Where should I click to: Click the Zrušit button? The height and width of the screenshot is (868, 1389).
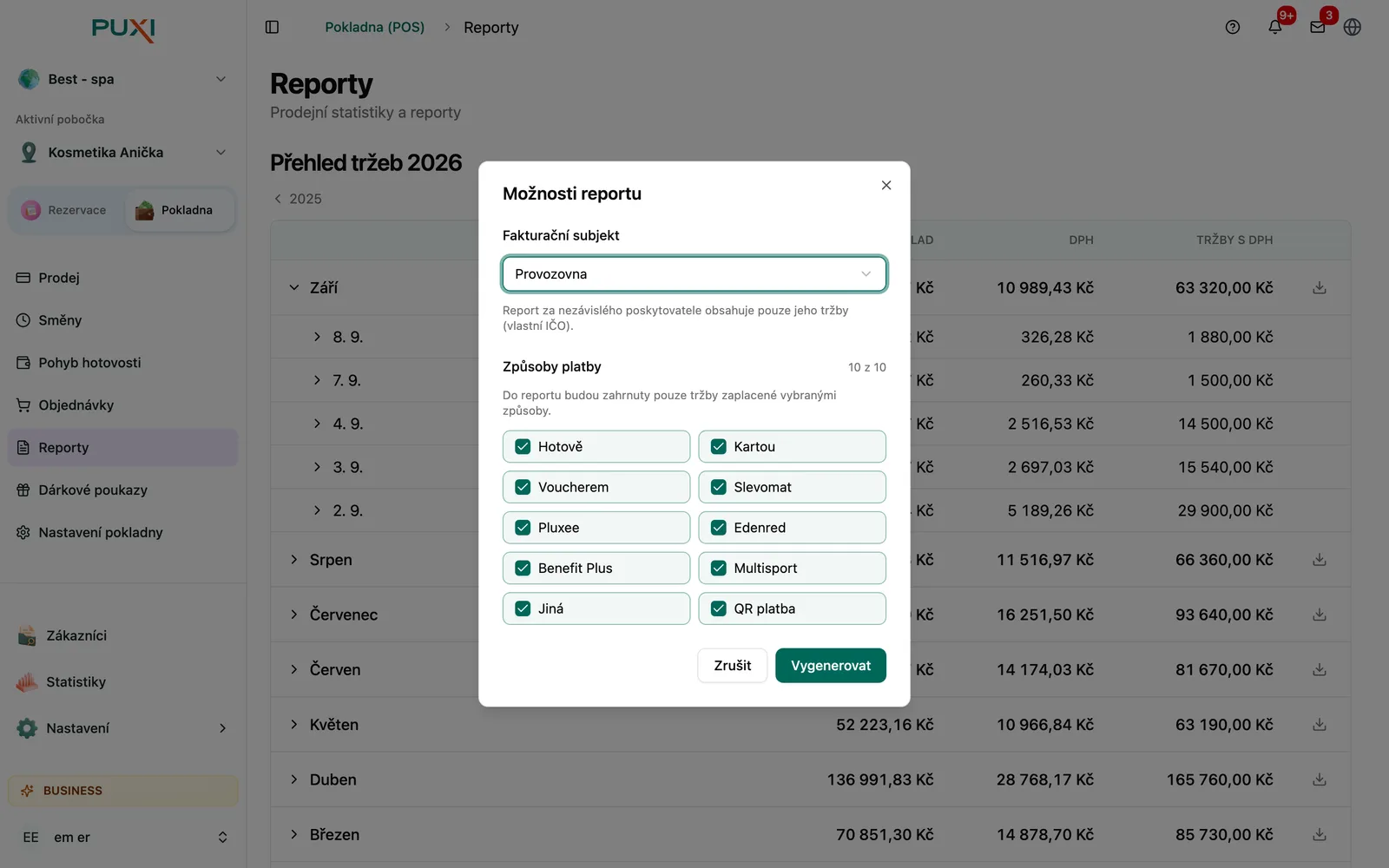click(x=733, y=666)
